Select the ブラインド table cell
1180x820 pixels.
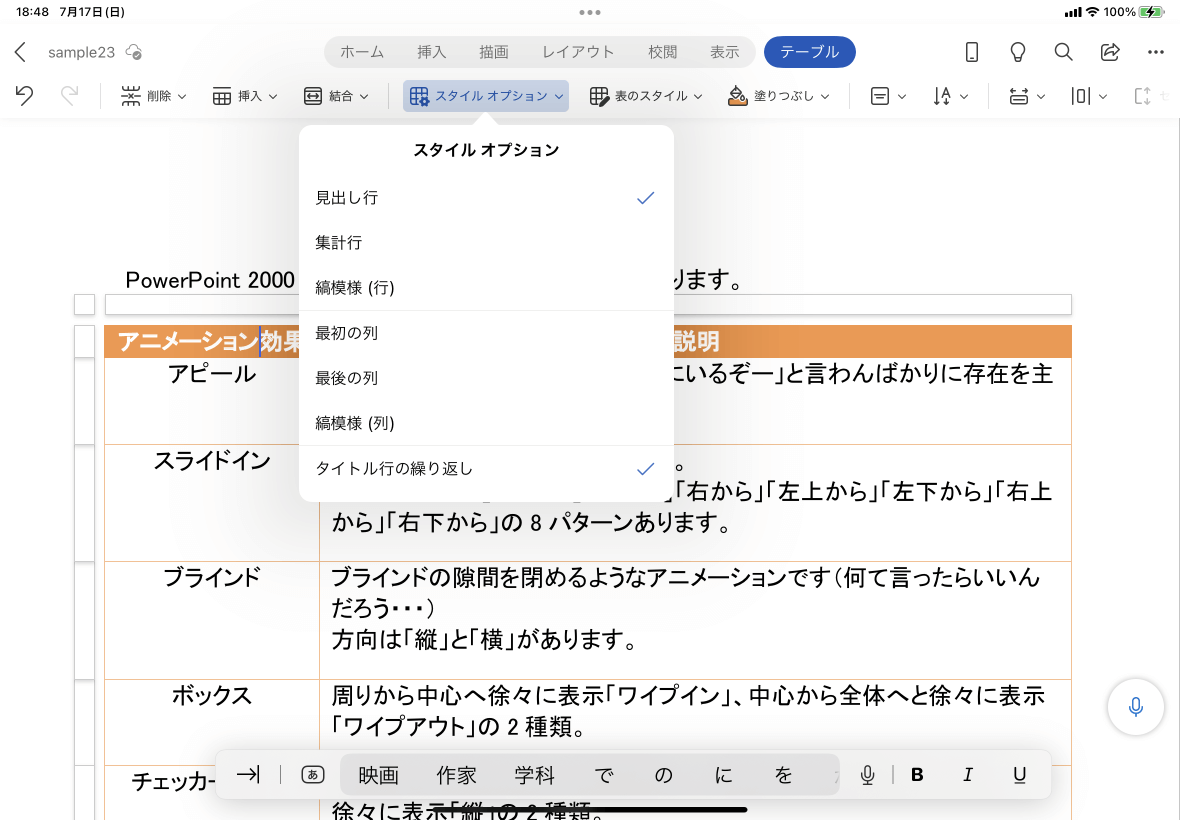click(211, 620)
